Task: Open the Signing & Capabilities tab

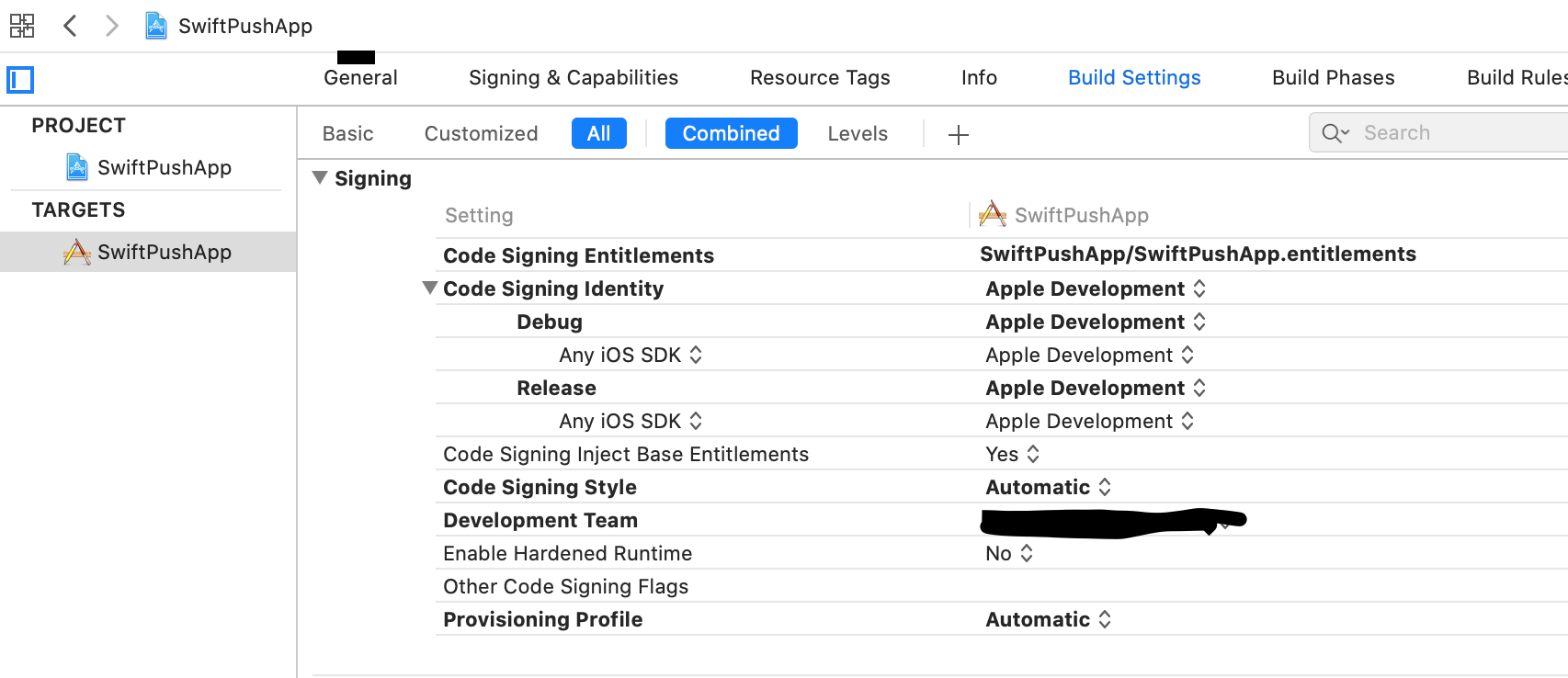Action: tap(573, 78)
